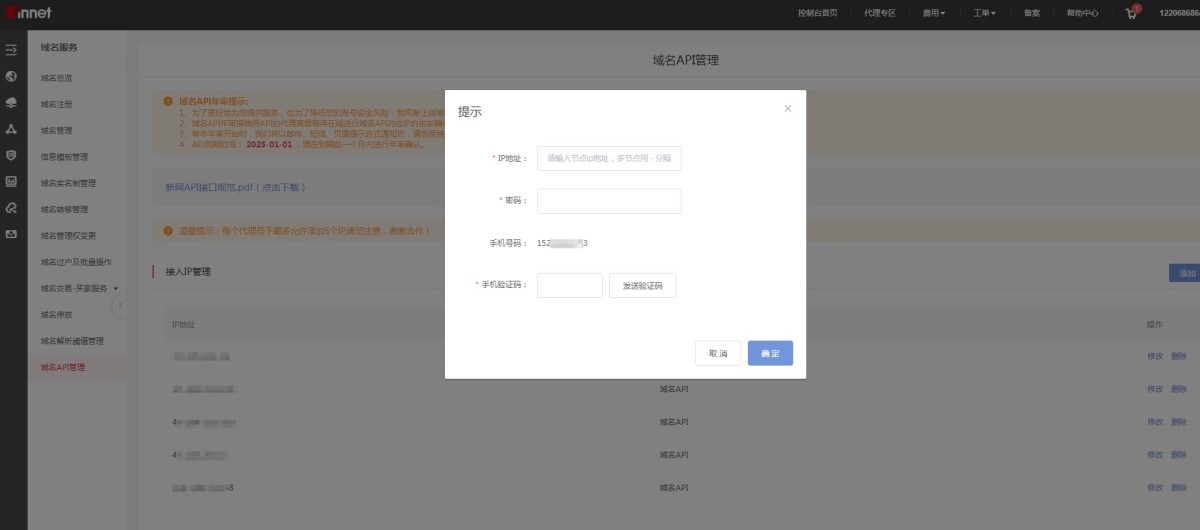This screenshot has height=530, width=1200.
Task: Click the 取消 button in dialog
Action: [718, 353]
